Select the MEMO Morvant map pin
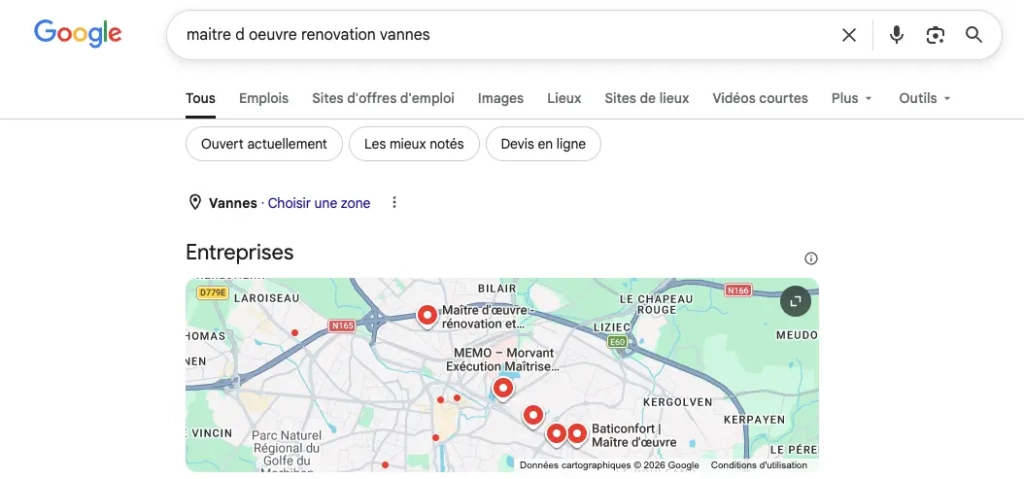 [x=502, y=389]
